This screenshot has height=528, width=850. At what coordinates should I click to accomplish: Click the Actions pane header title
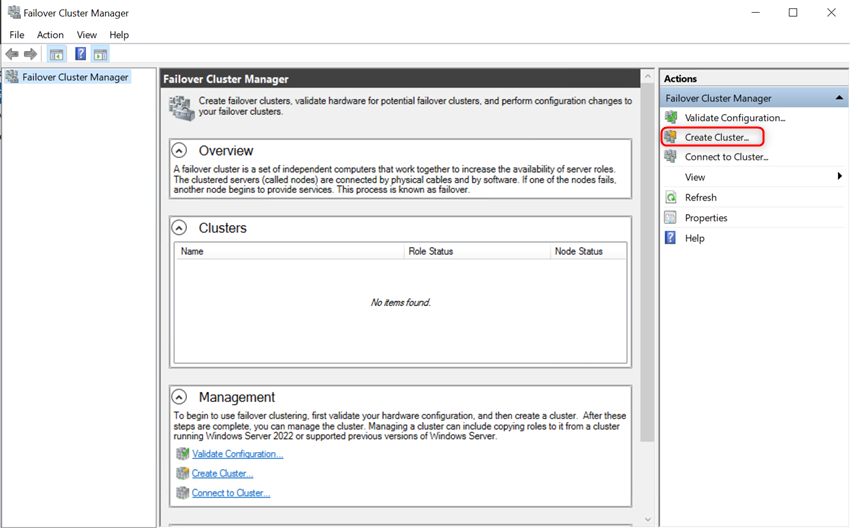click(680, 79)
